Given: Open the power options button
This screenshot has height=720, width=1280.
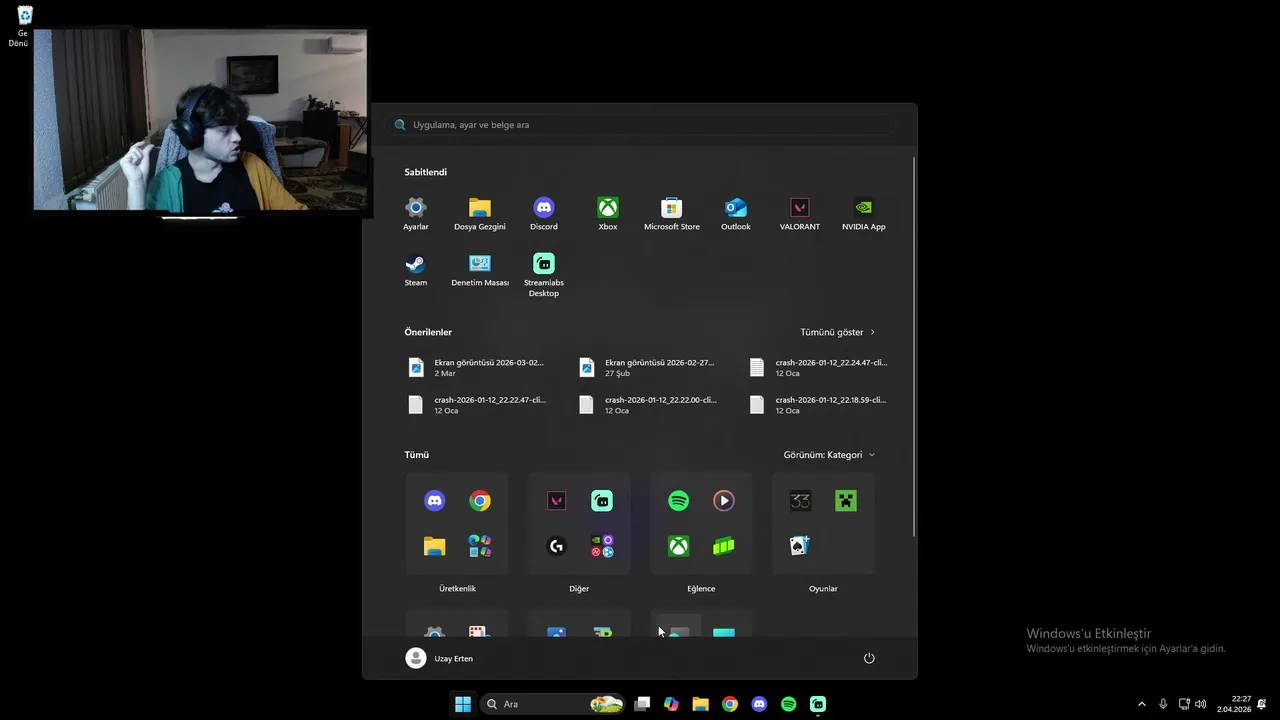Looking at the screenshot, I should tap(869, 658).
